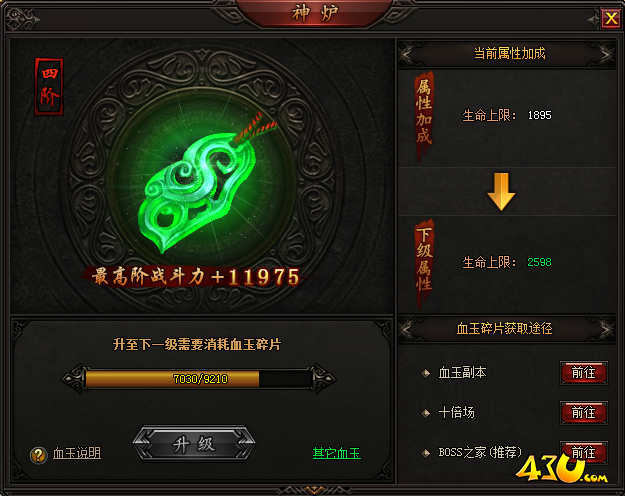Image resolution: width=625 pixels, height=496 pixels.
Task: Click the 7030/9210 shard progress bar
Action: pos(199,379)
